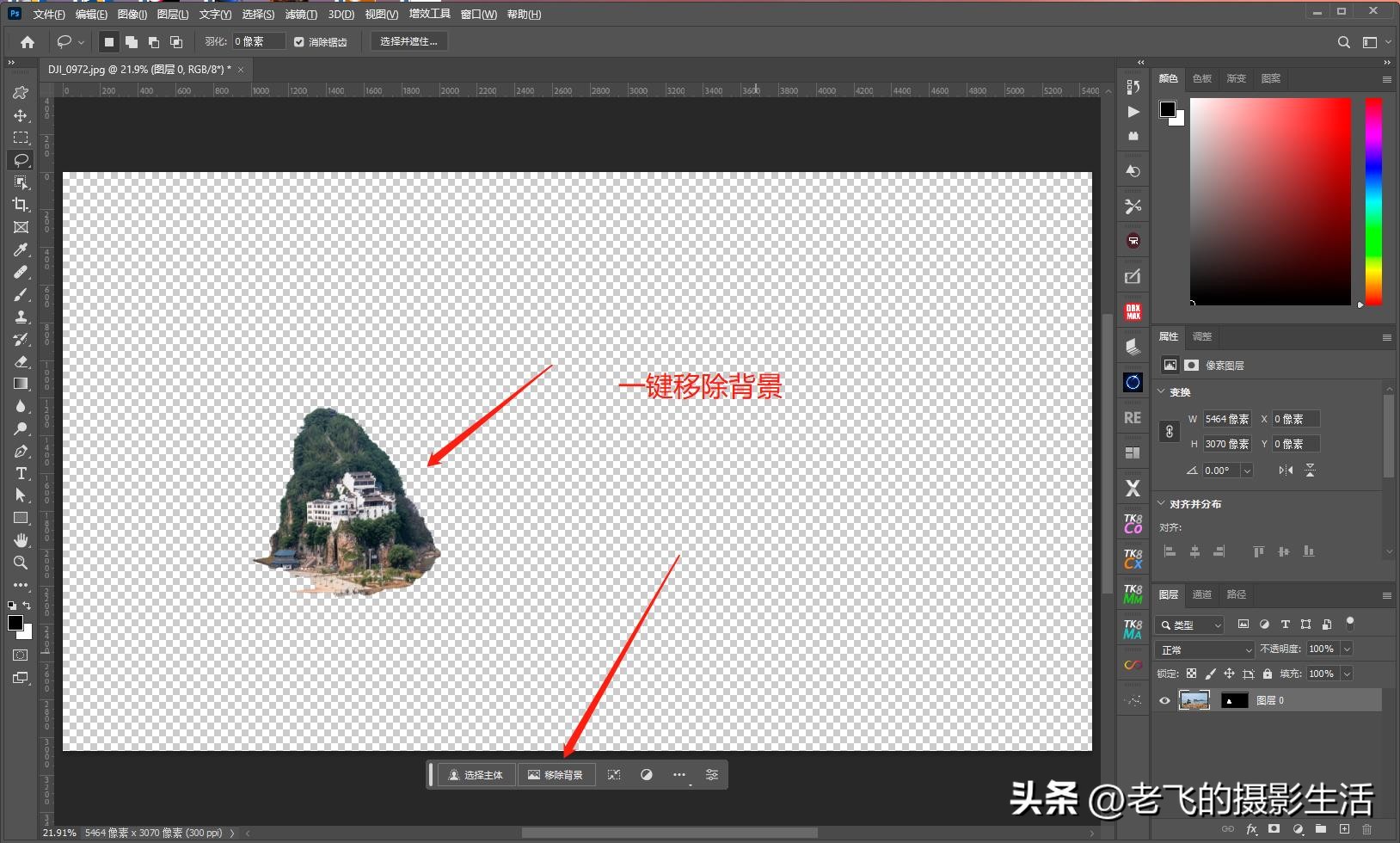
Task: Switch to the 通道 panel tab
Action: tap(1202, 594)
